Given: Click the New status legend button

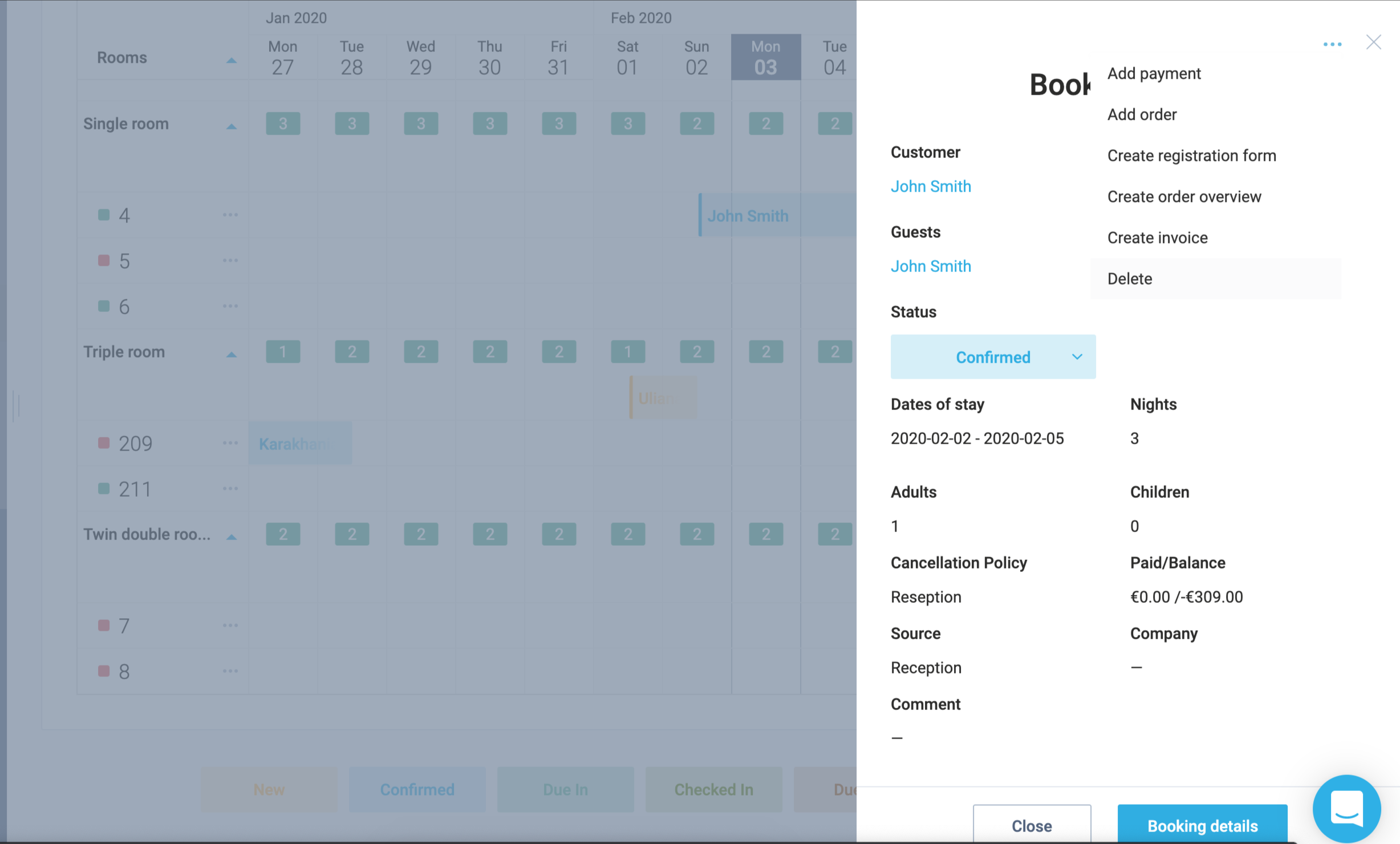Looking at the screenshot, I should click(269, 790).
